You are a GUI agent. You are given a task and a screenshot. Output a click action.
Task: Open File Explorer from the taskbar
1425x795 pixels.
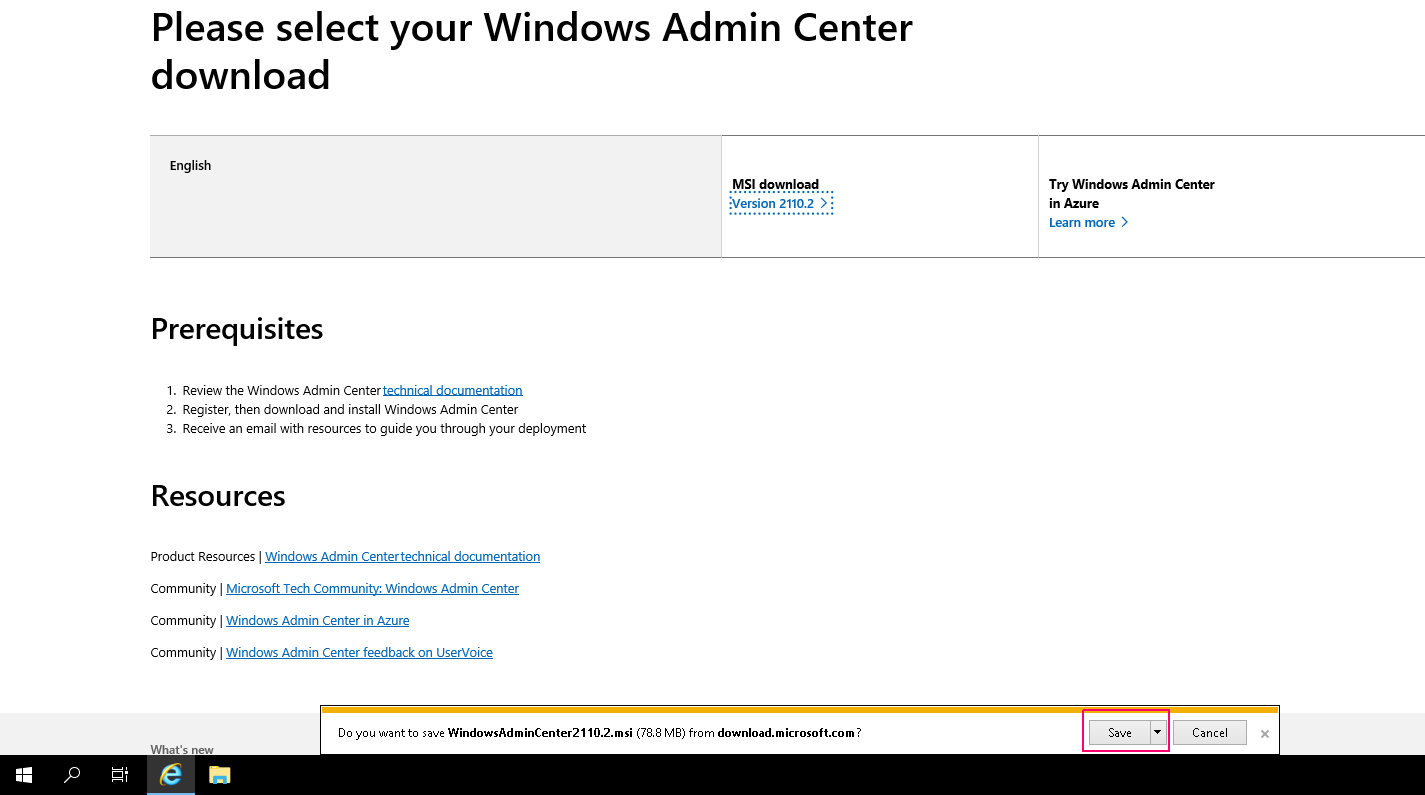coord(220,775)
